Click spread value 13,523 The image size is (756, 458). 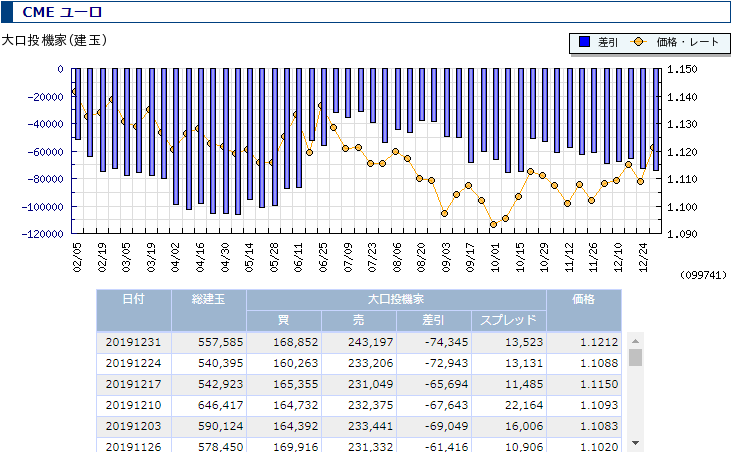coord(524,342)
